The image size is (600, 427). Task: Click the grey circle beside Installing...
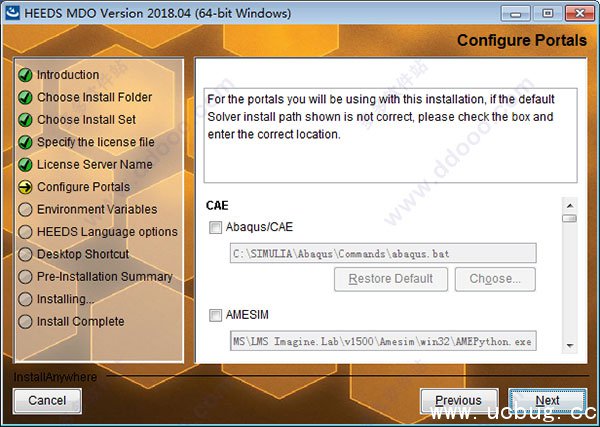[x=25, y=299]
